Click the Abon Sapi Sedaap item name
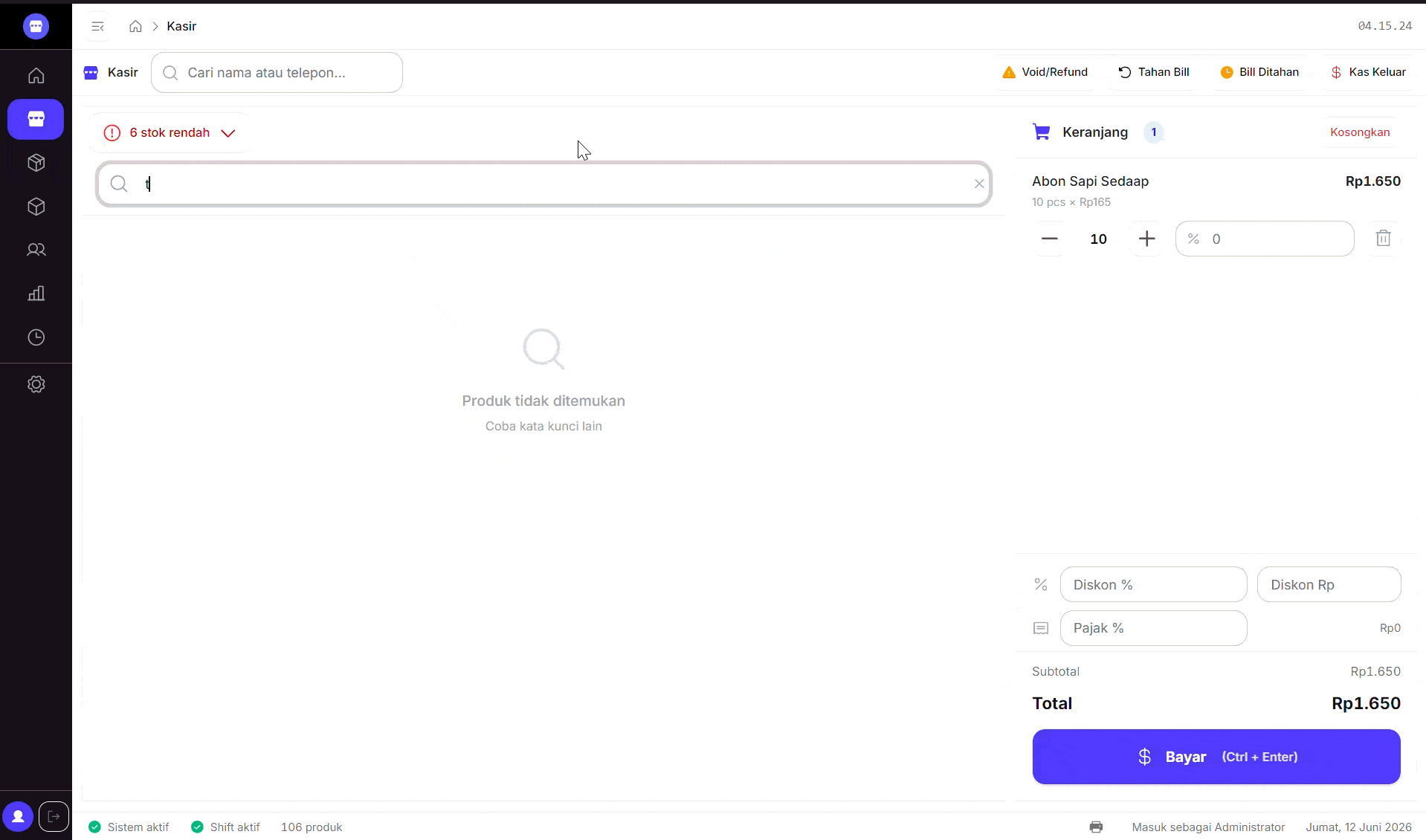Screen dimensions: 1426x840 coord(1090,181)
